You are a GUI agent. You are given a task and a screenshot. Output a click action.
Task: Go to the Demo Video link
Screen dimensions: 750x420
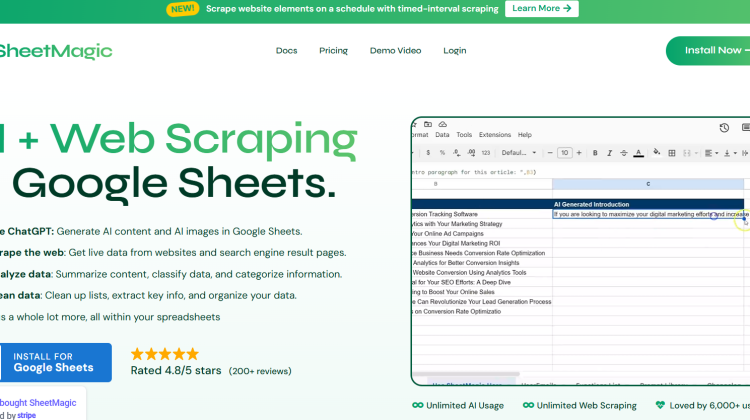point(395,51)
